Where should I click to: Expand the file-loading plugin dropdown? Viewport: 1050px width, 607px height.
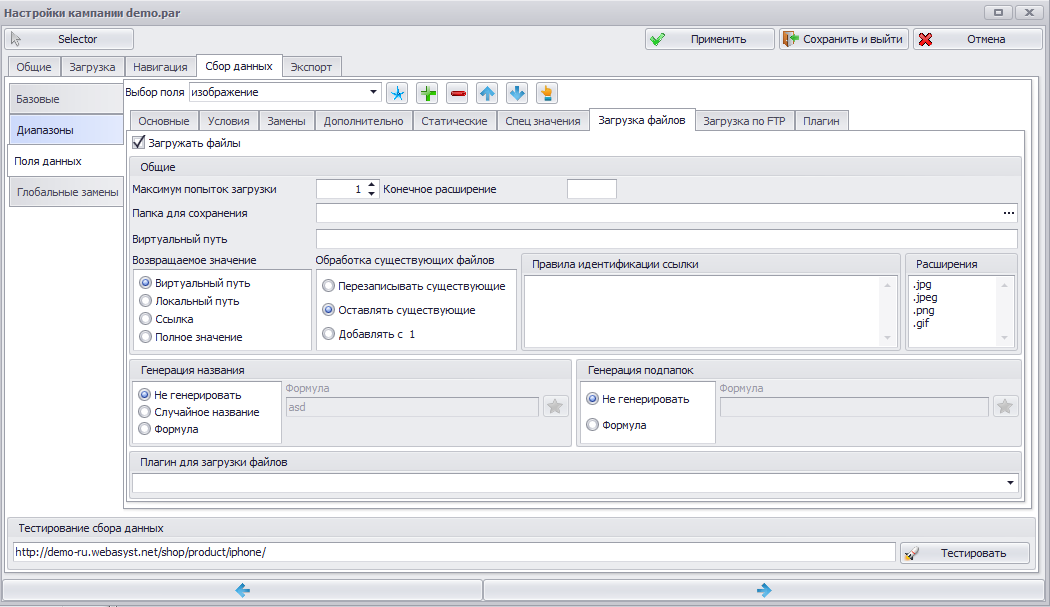1010,482
